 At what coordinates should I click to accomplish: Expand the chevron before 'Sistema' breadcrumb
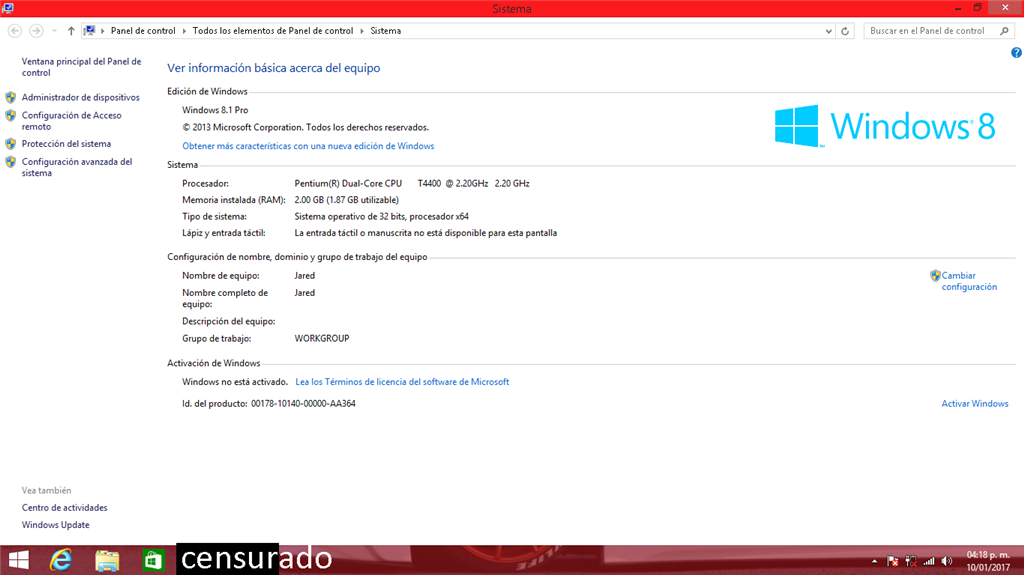point(362,31)
